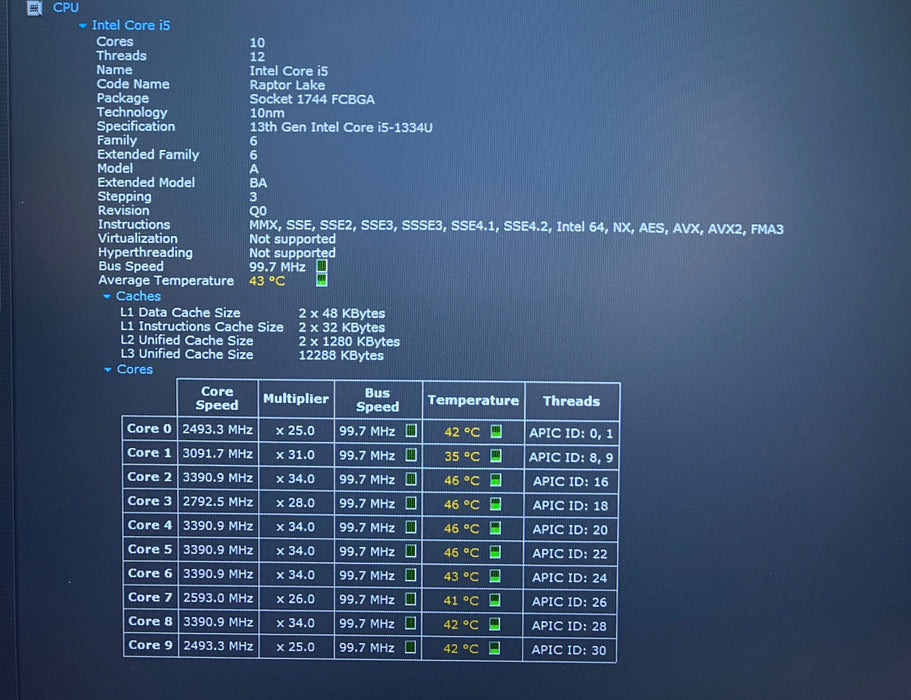This screenshot has width=911, height=700.
Task: Click Core 6 bus speed graph icon
Action: pos(411,575)
